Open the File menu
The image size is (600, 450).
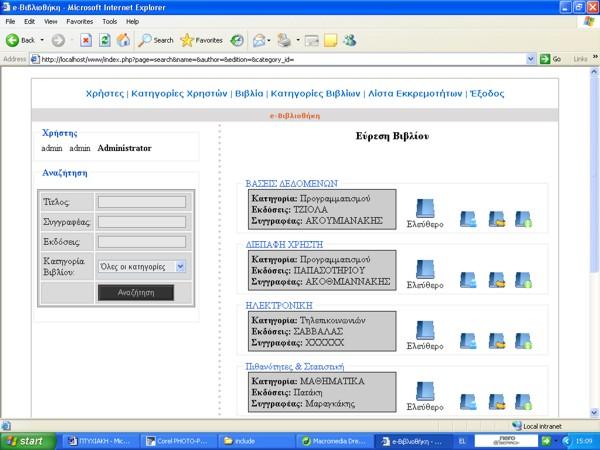tap(10, 21)
